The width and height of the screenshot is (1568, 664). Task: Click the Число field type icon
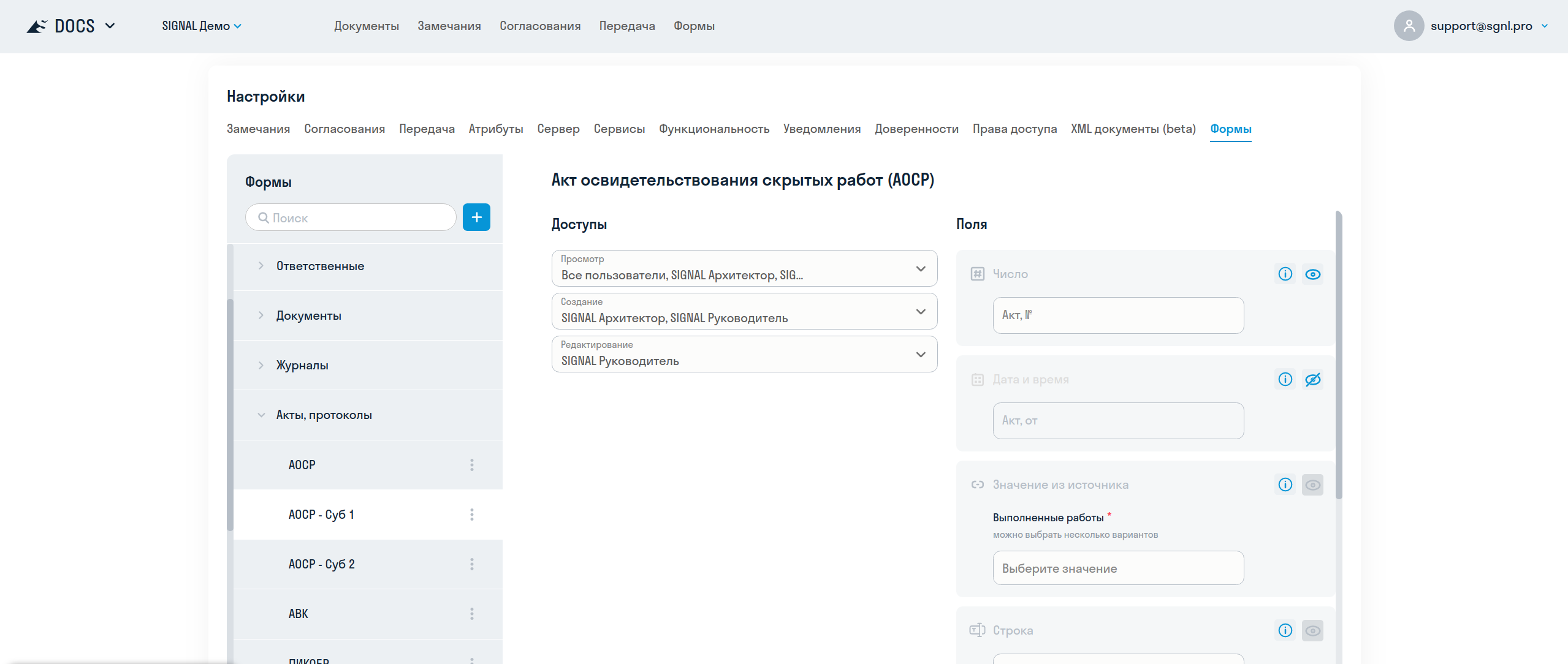coord(978,274)
